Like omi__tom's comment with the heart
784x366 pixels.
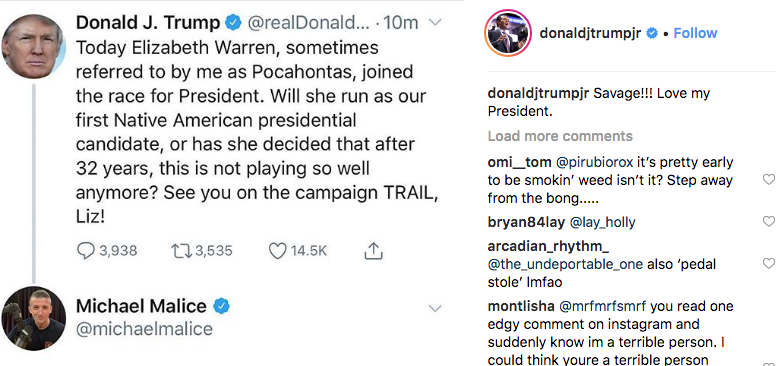(x=769, y=179)
